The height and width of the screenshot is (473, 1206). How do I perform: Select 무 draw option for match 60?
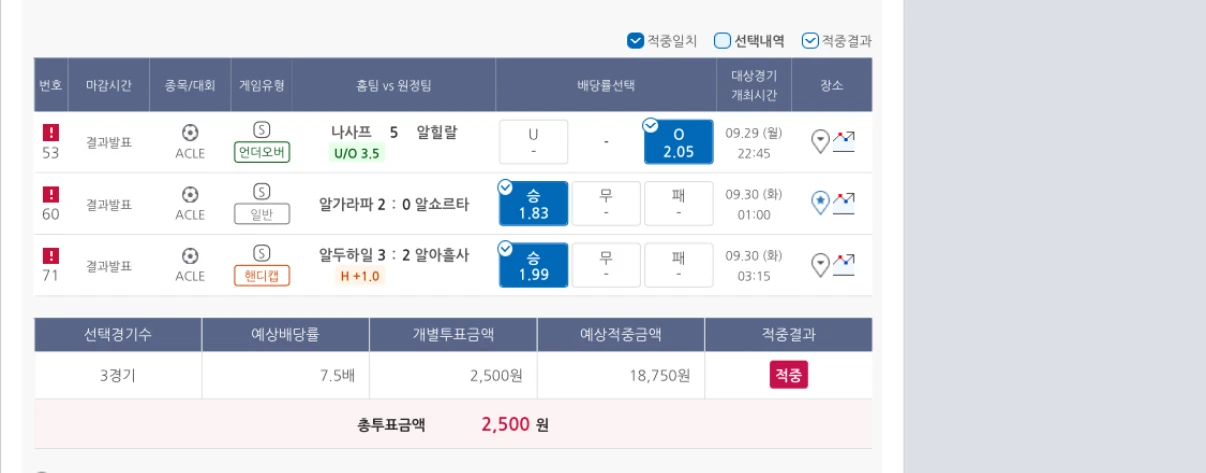pos(606,204)
